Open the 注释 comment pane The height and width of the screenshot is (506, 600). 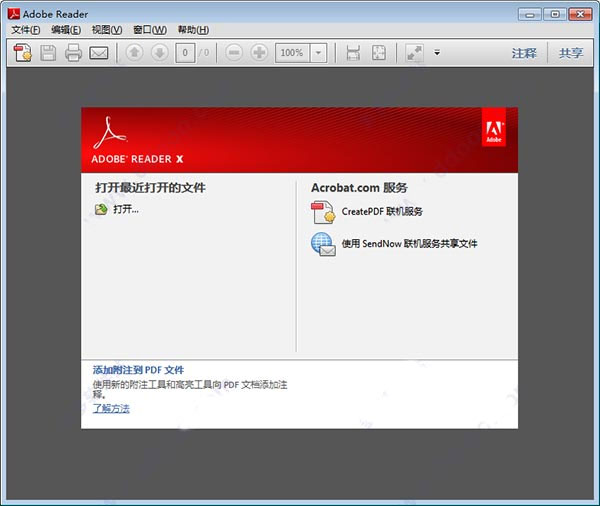[524, 53]
